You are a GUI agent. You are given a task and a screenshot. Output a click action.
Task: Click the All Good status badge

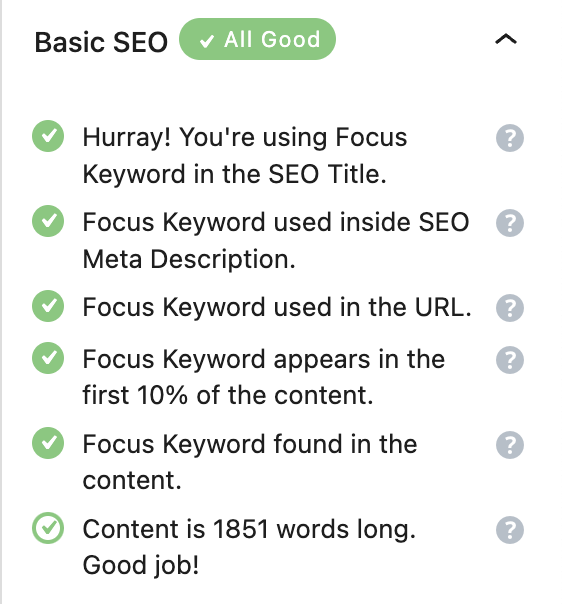tap(257, 39)
